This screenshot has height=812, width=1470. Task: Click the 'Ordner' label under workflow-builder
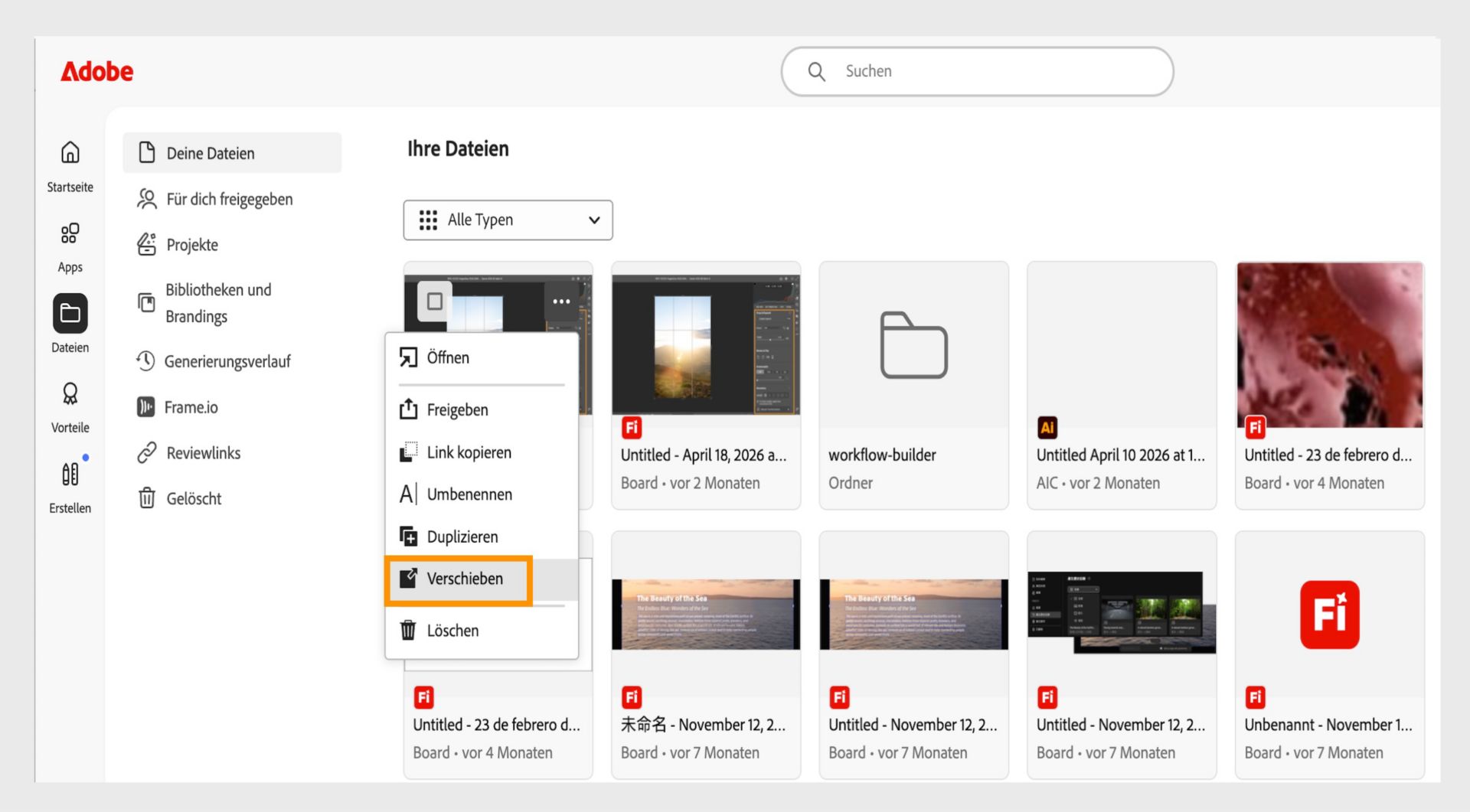pyautogui.click(x=850, y=483)
